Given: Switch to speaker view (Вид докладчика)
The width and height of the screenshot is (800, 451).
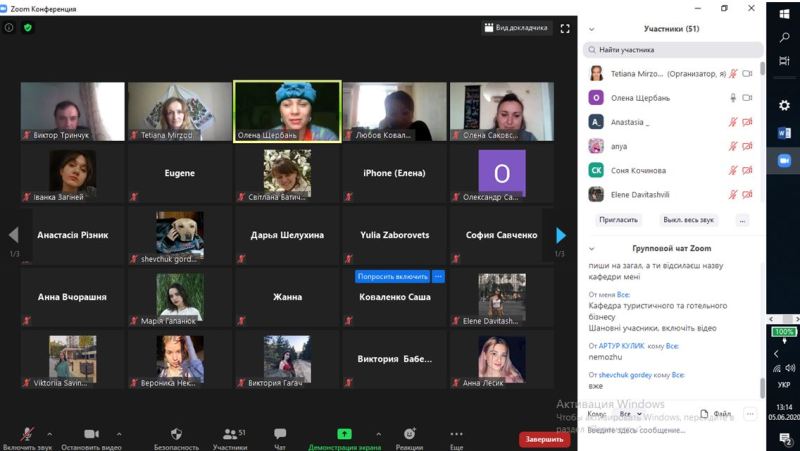Looking at the screenshot, I should [x=516, y=28].
